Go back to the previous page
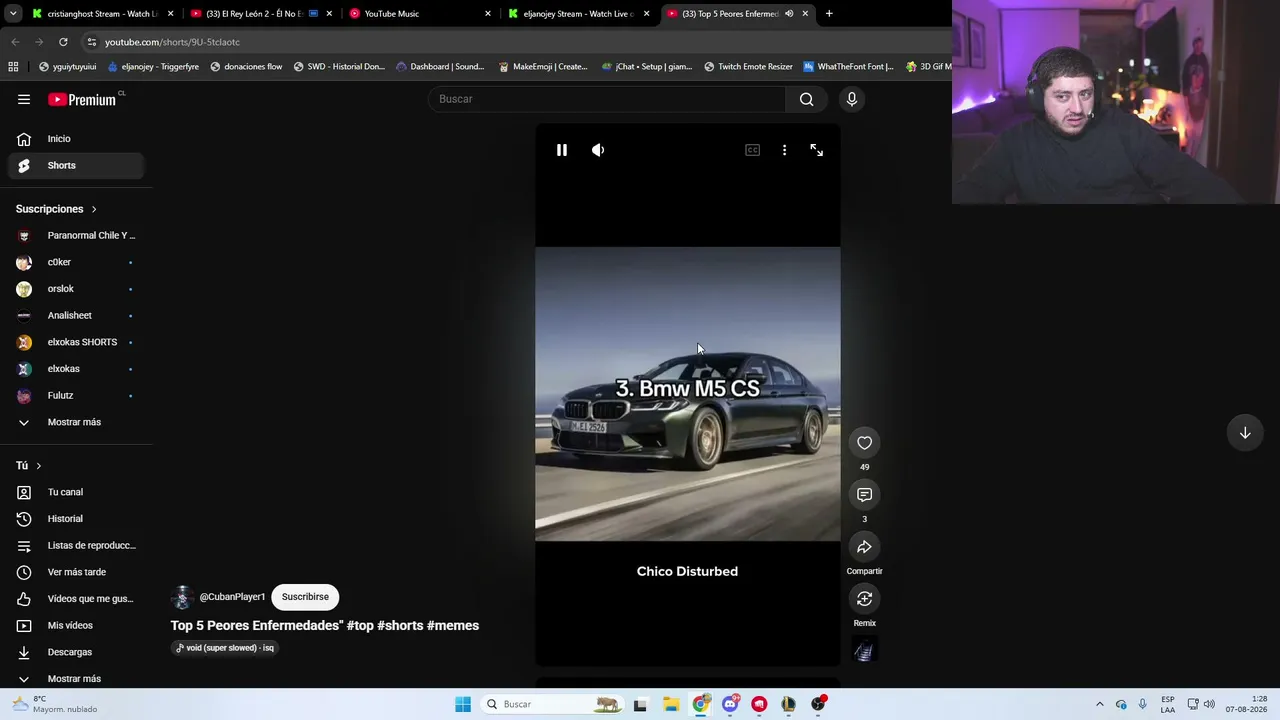 tap(15, 42)
